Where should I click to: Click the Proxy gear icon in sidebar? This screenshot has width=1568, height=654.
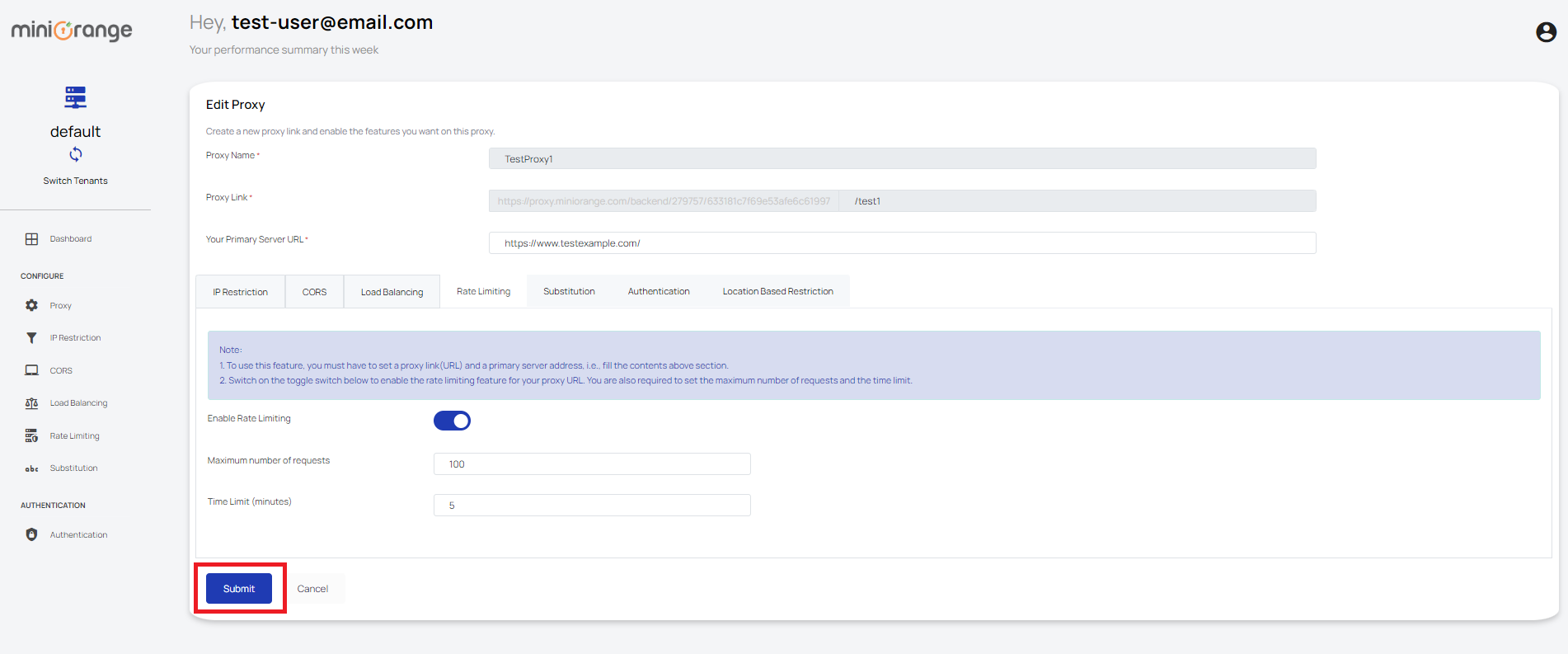(31, 305)
